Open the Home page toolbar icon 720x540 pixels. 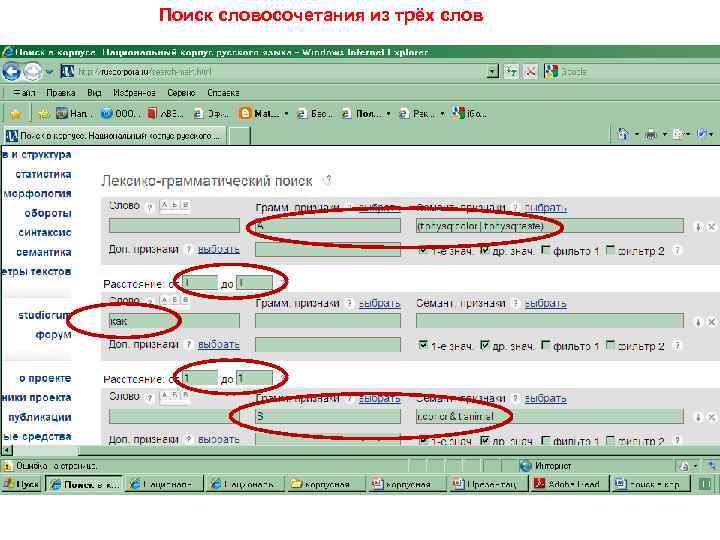pos(623,134)
